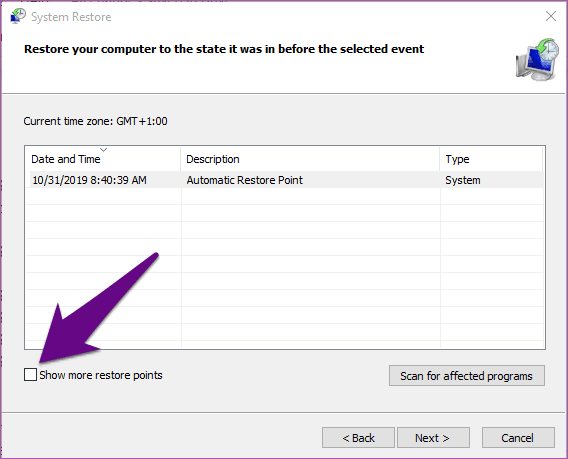Screen dimensions: 568x459
Task: Click the sort arrow above Date and Time
Action: [x=104, y=150]
